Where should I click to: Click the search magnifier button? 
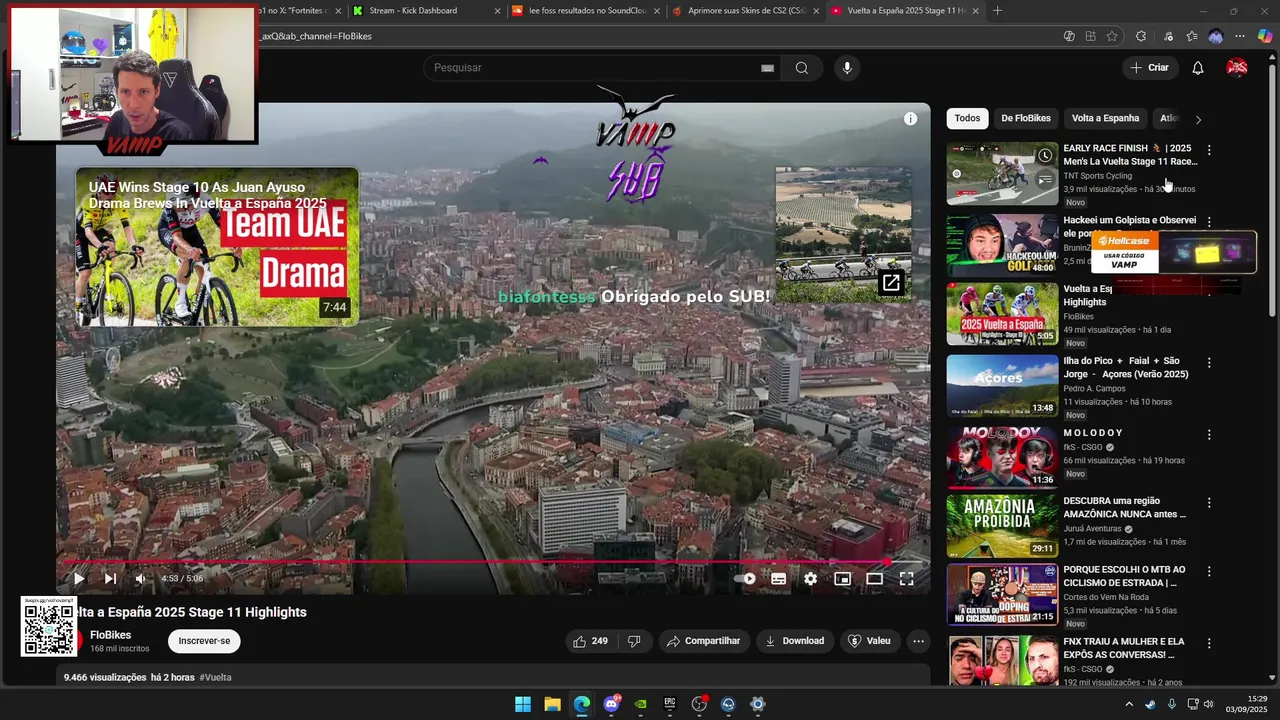pyautogui.click(x=802, y=68)
